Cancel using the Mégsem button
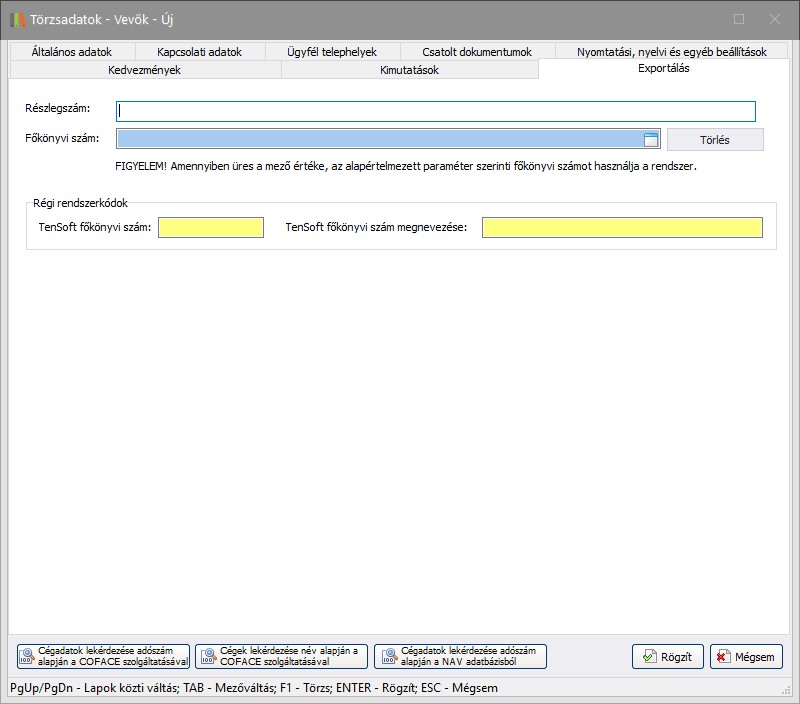 pos(746,657)
